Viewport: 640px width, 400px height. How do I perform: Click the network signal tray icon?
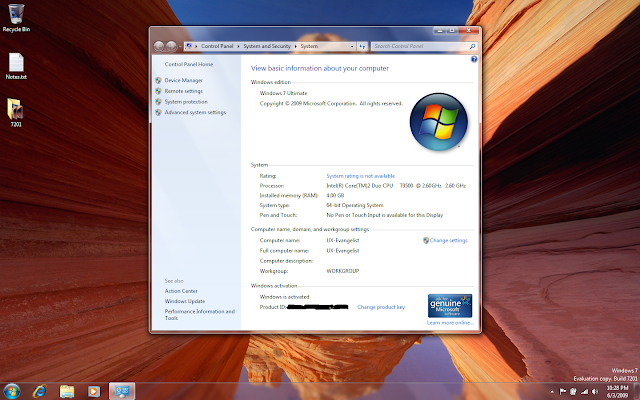(584, 391)
